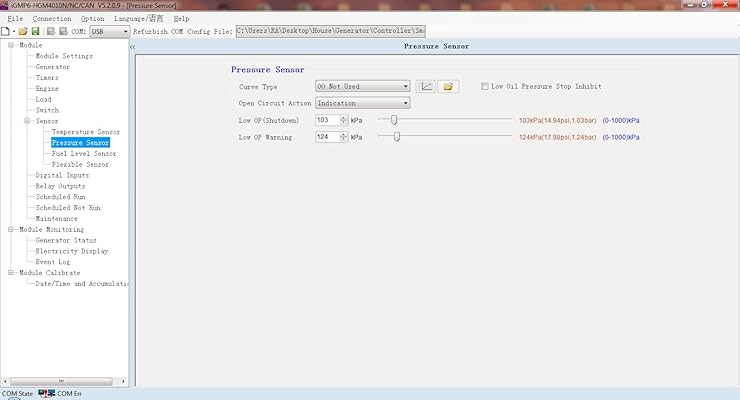This screenshot has height=400, width=740.
Task: Select Maintenance in the tree
Action: (x=57, y=219)
